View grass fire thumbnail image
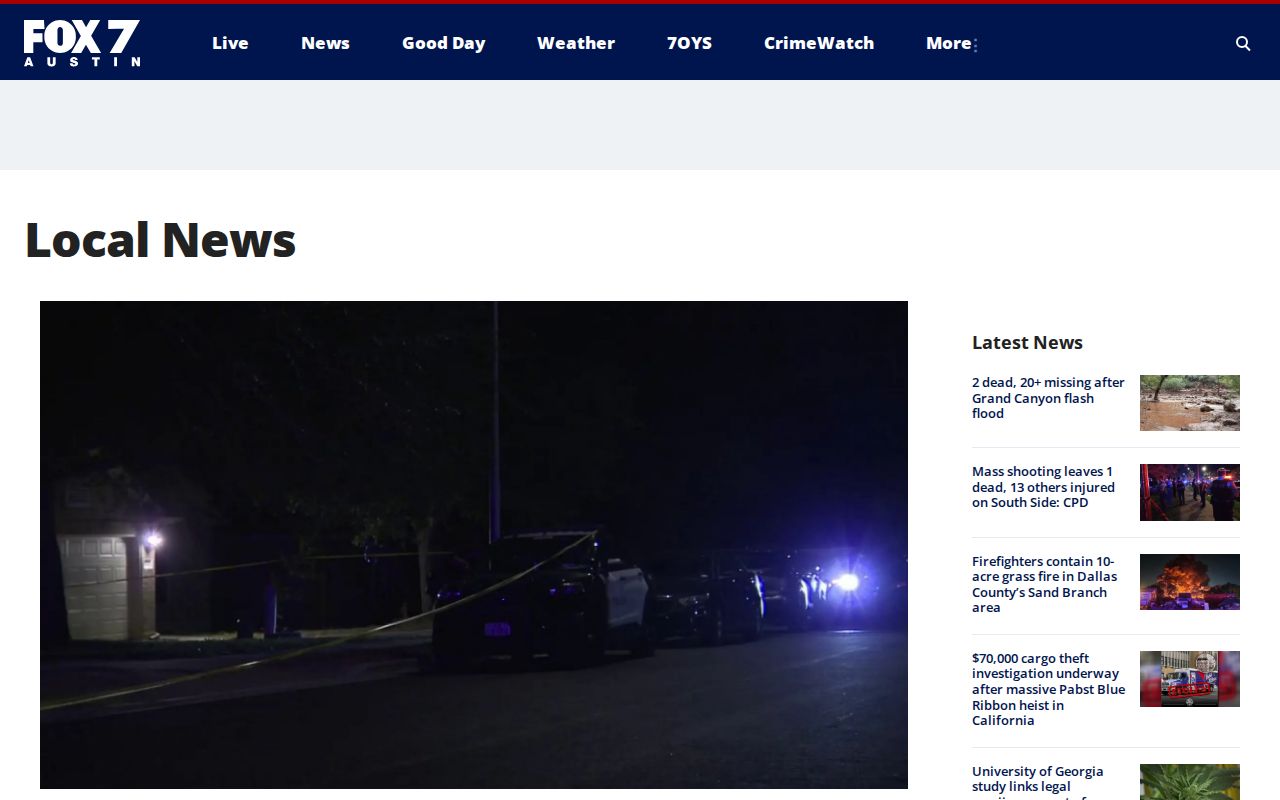This screenshot has width=1280, height=800. click(x=1190, y=582)
